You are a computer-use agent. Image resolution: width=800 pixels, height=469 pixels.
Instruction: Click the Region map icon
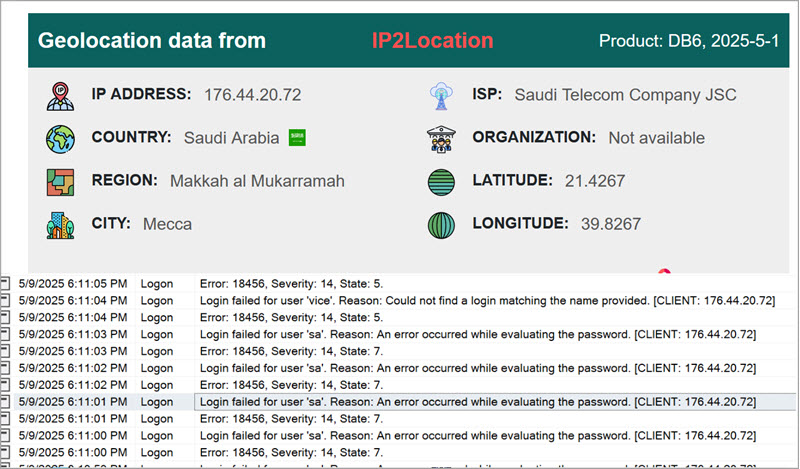[60, 181]
